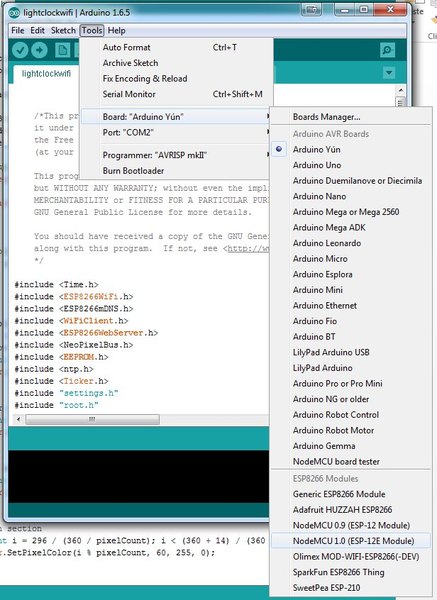Select Arduino BT board
The image size is (437, 600).
351,337
